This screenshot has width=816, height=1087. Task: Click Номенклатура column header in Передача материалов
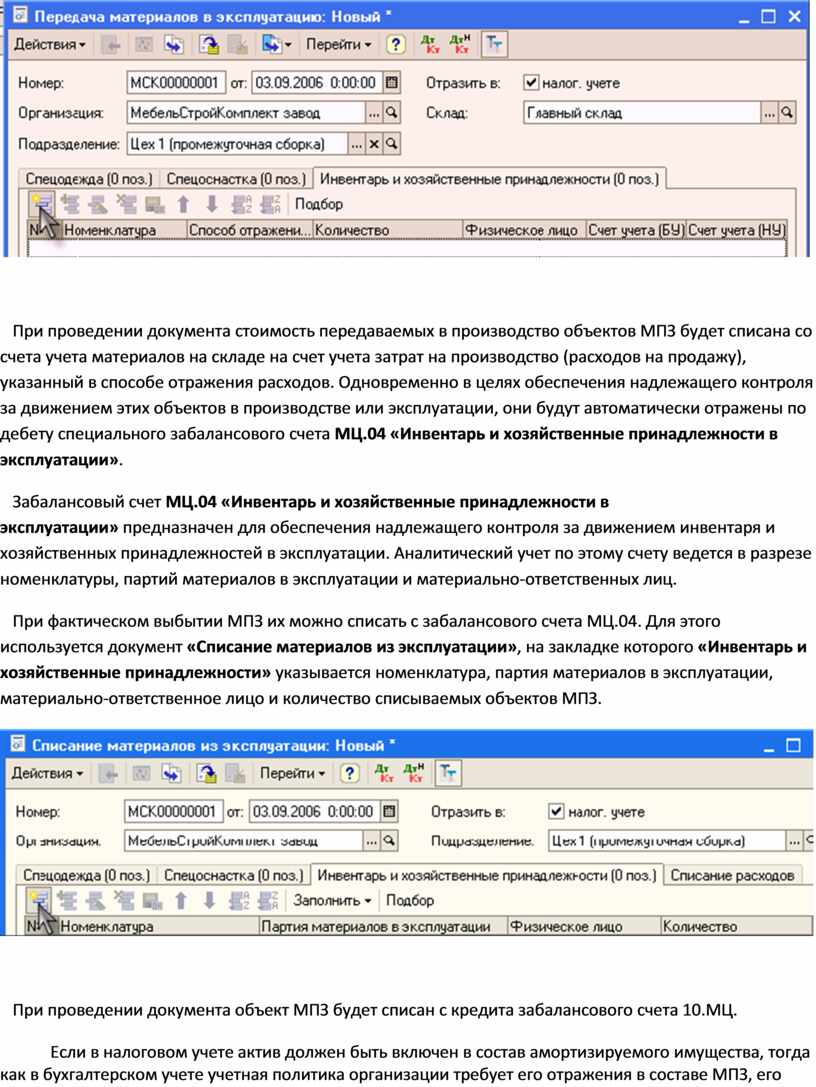tap(124, 230)
